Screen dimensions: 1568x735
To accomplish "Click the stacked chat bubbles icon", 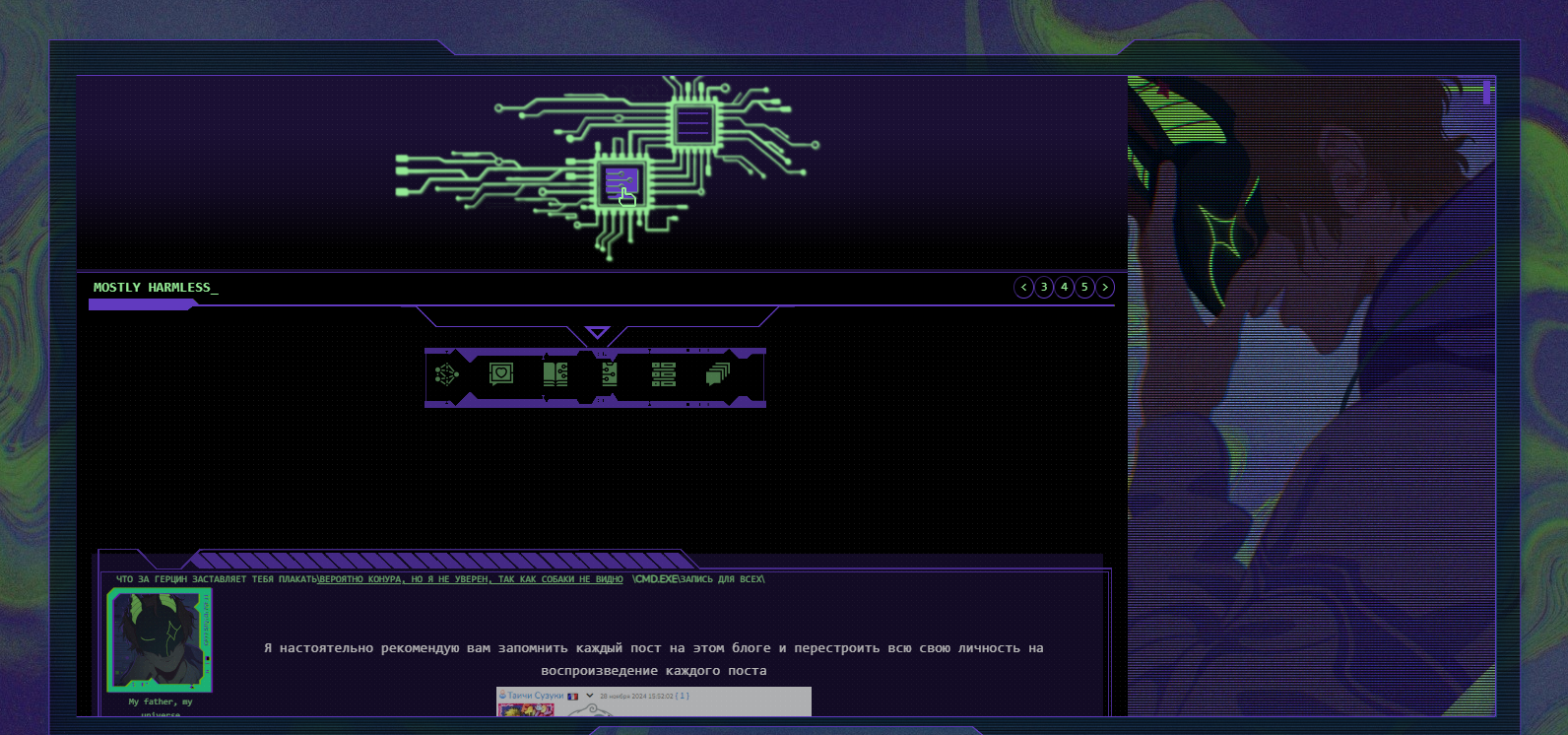I will 718,374.
